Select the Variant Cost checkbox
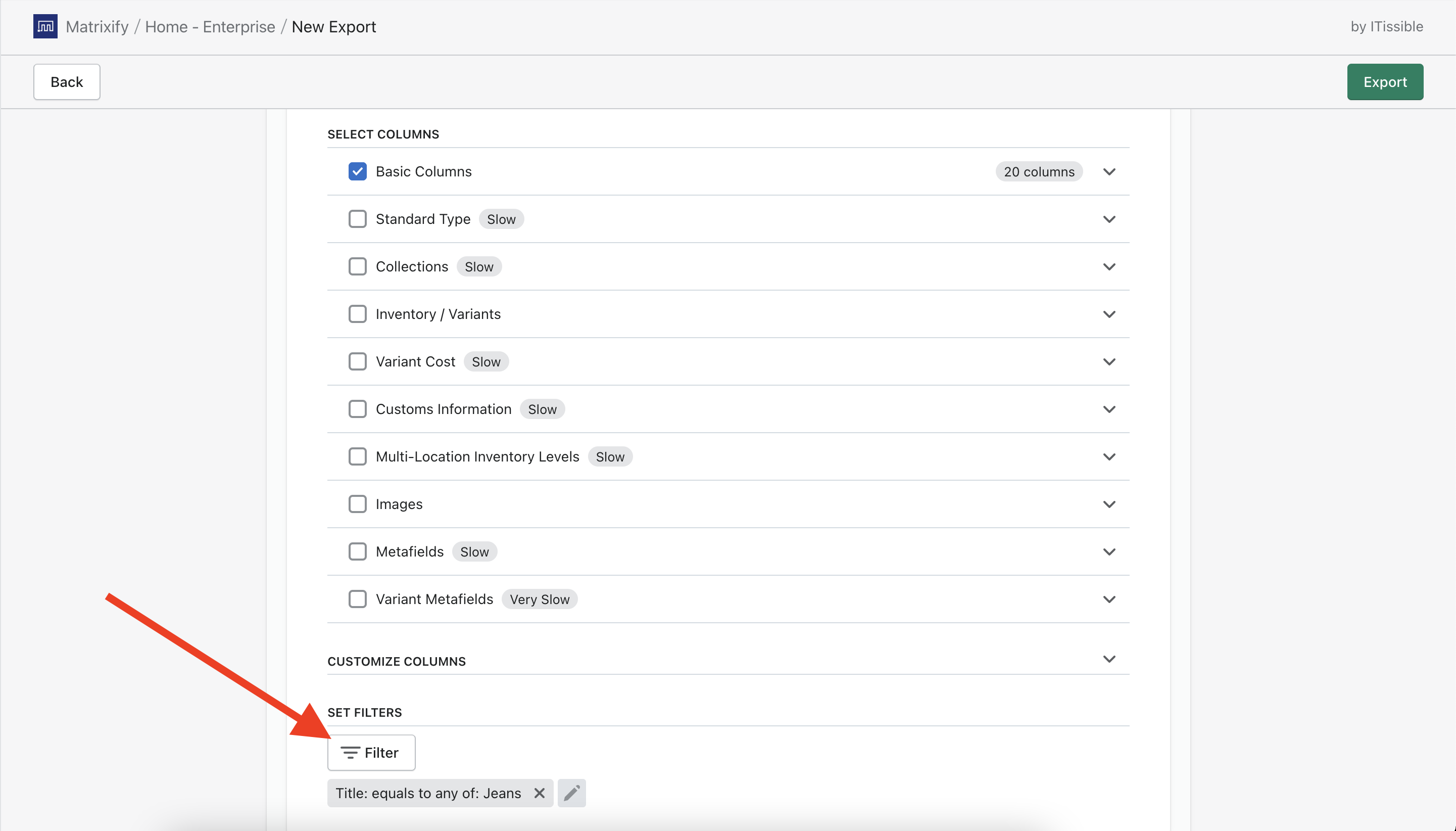Image resolution: width=1456 pixels, height=831 pixels. [357, 361]
